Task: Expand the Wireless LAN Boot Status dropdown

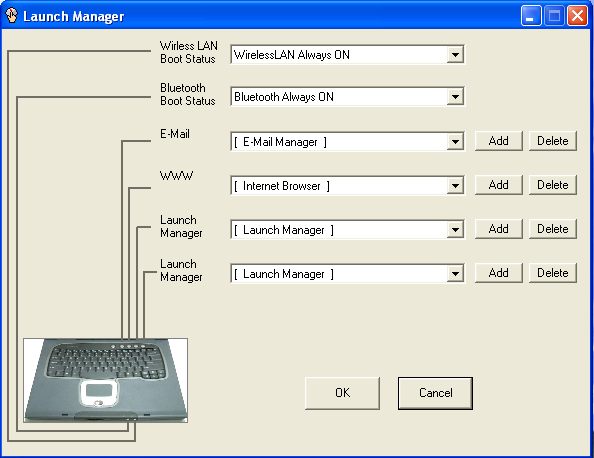Action: click(x=455, y=55)
